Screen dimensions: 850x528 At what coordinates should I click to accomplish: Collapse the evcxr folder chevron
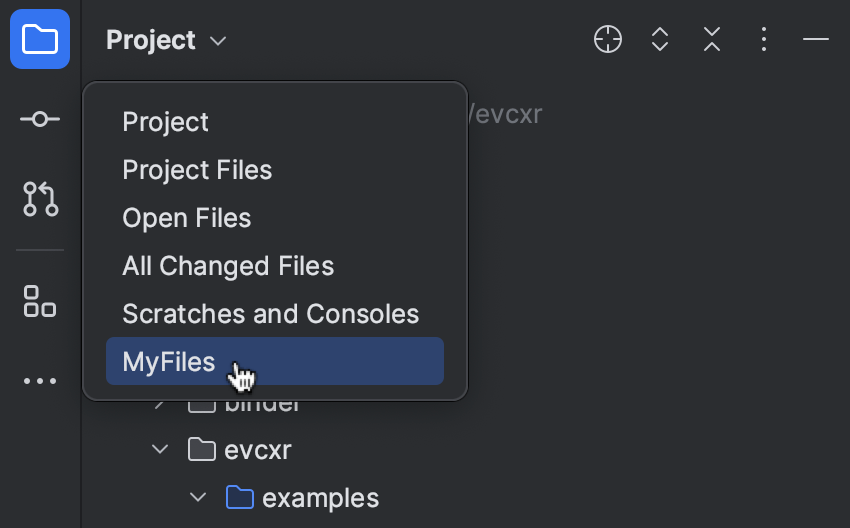160,449
